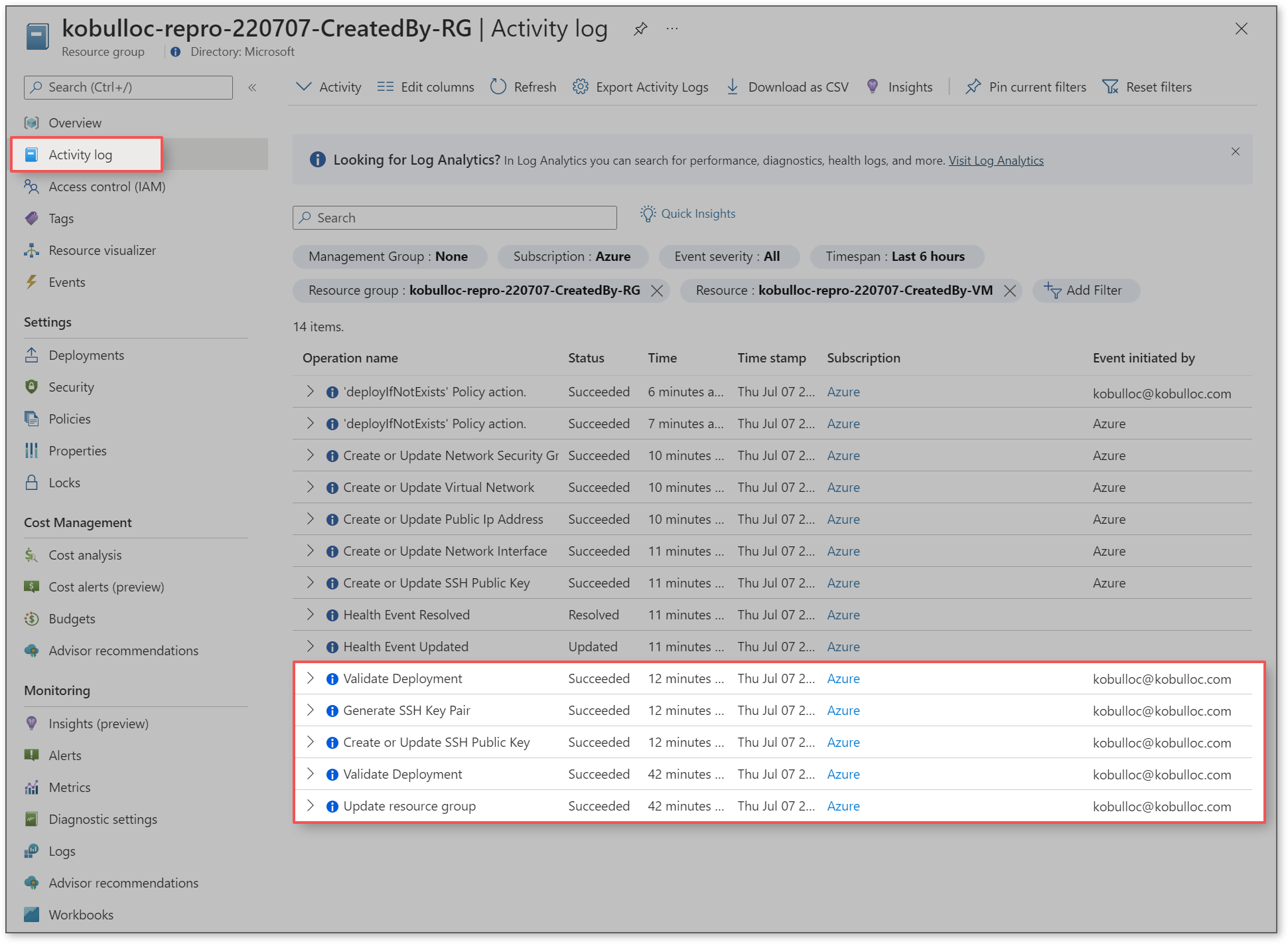The image size is (1288, 944).
Task: Open Edit columns panel
Action: (x=425, y=87)
